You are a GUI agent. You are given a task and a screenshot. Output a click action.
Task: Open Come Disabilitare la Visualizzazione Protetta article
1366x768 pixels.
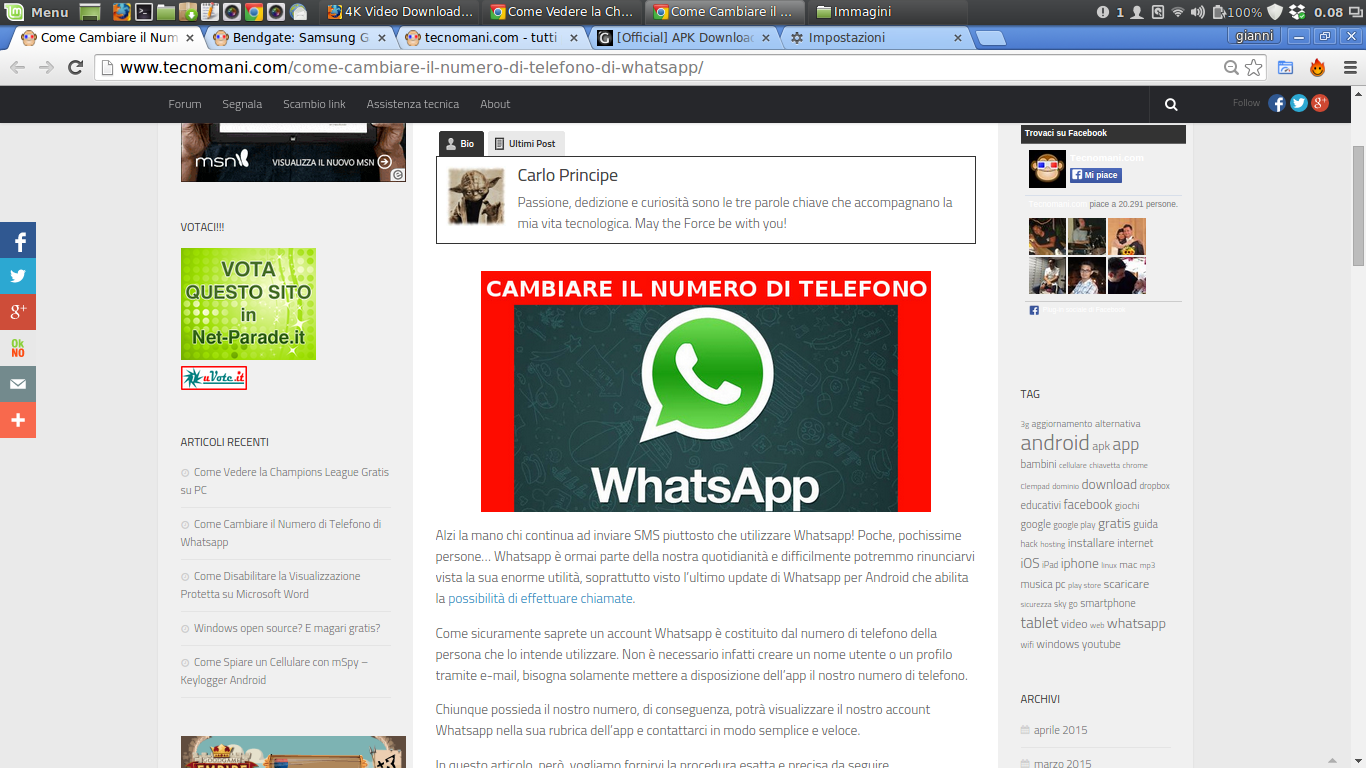click(270, 585)
